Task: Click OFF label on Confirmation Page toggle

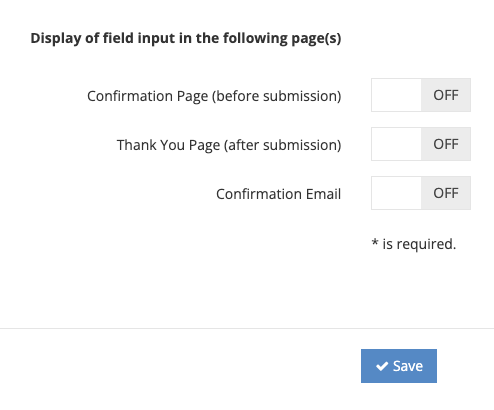Action: [x=446, y=95]
